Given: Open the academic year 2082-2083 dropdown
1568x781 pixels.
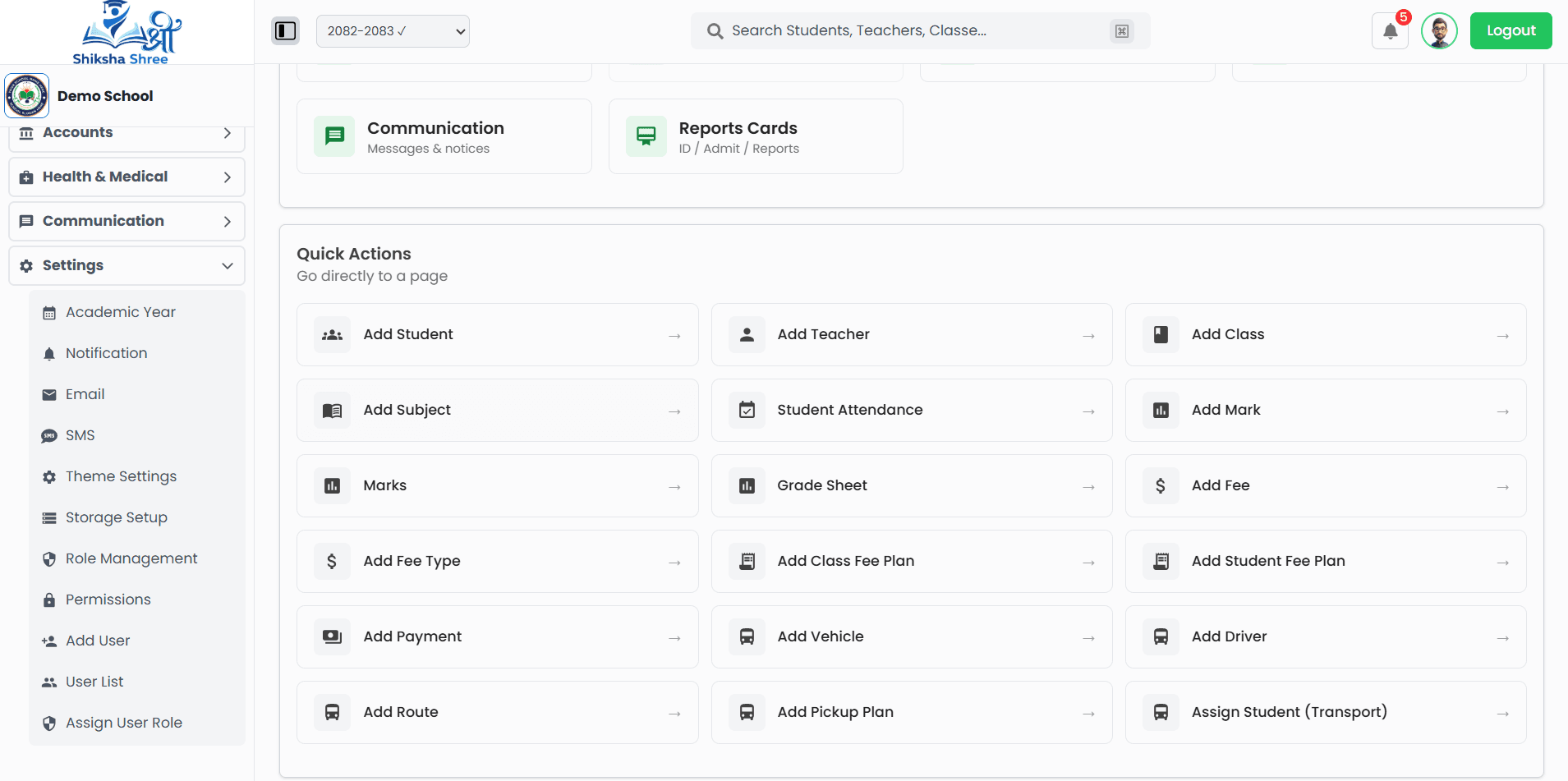Looking at the screenshot, I should point(392,30).
